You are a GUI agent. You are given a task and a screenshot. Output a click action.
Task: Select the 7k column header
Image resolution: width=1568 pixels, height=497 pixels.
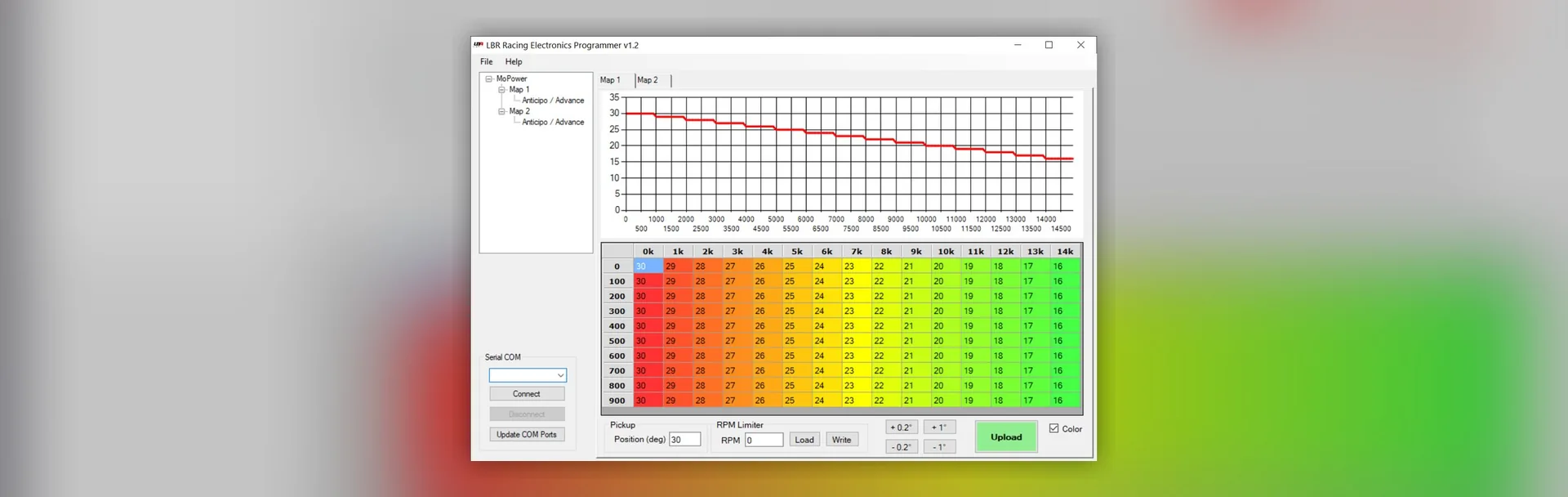(x=857, y=252)
